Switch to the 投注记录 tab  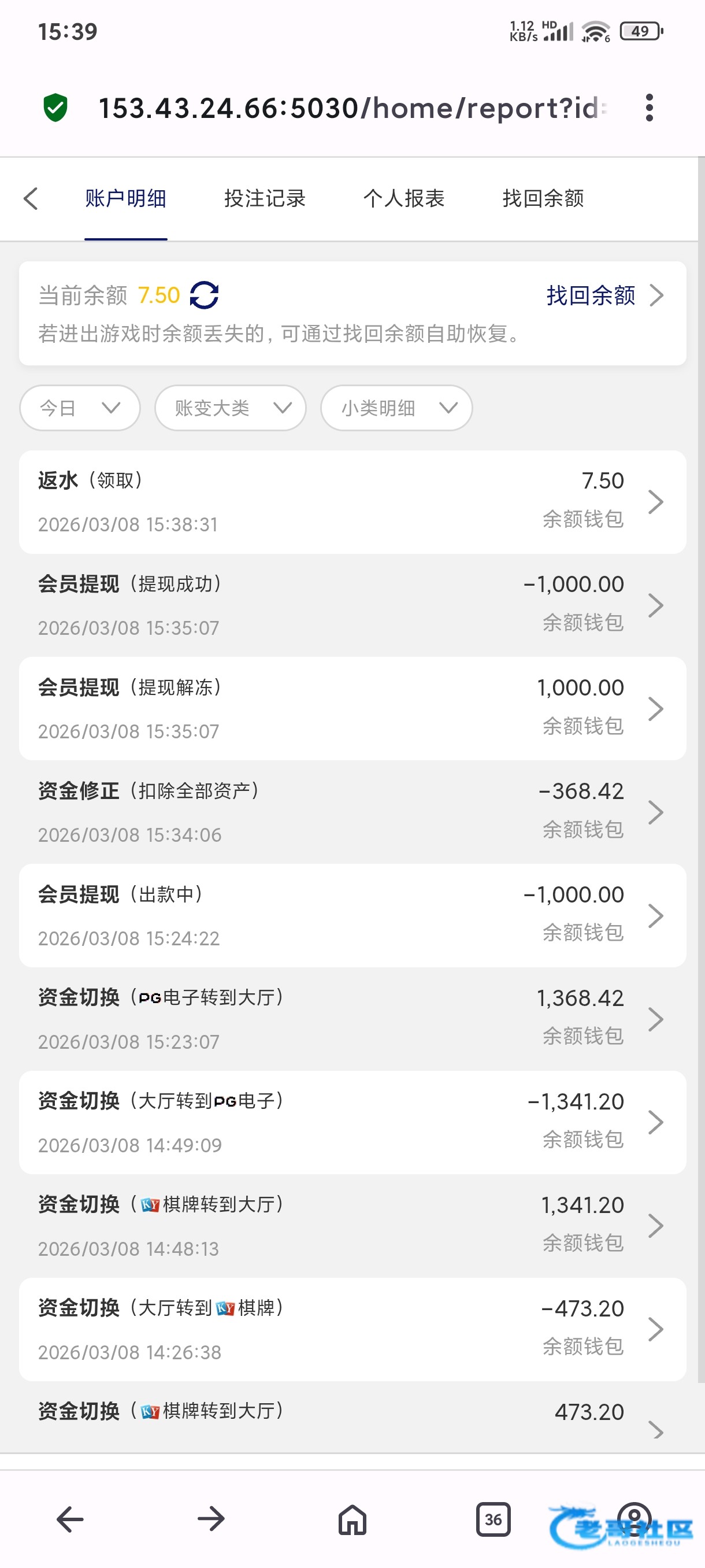(x=265, y=198)
